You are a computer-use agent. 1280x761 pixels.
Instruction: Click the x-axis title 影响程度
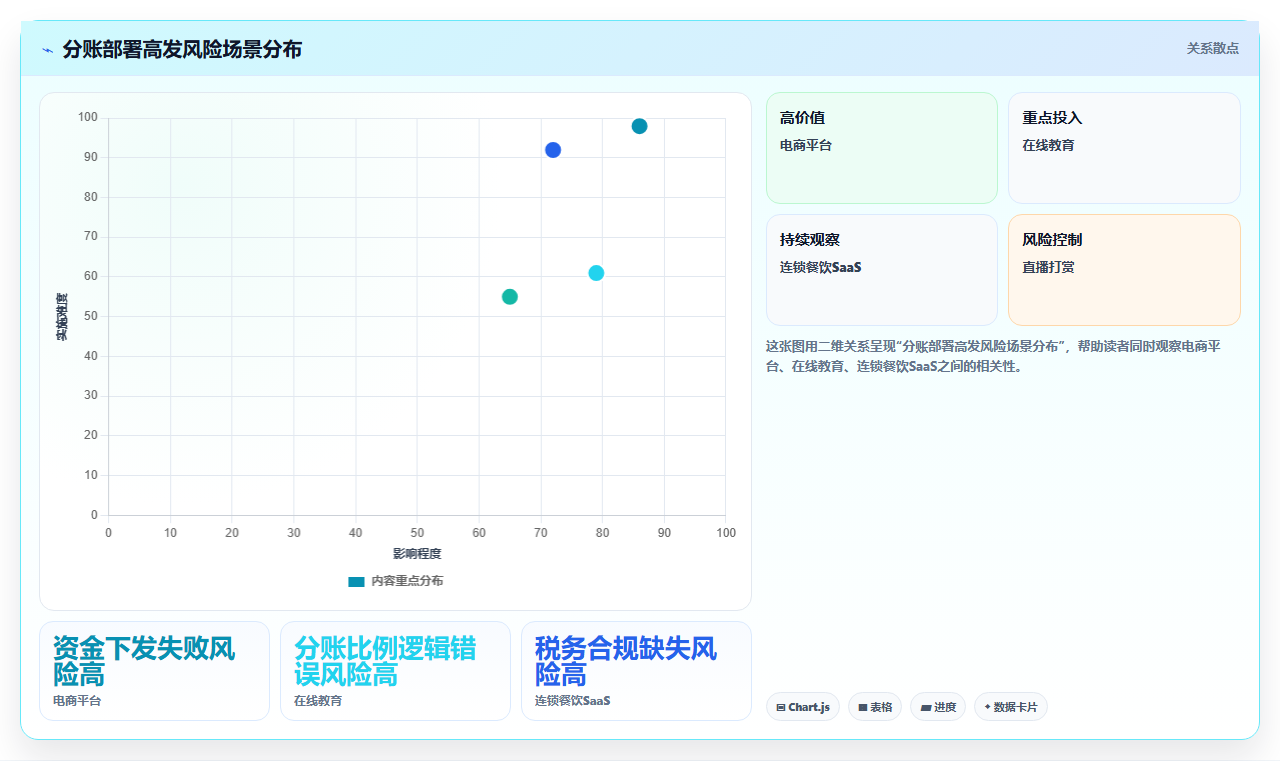coord(417,553)
